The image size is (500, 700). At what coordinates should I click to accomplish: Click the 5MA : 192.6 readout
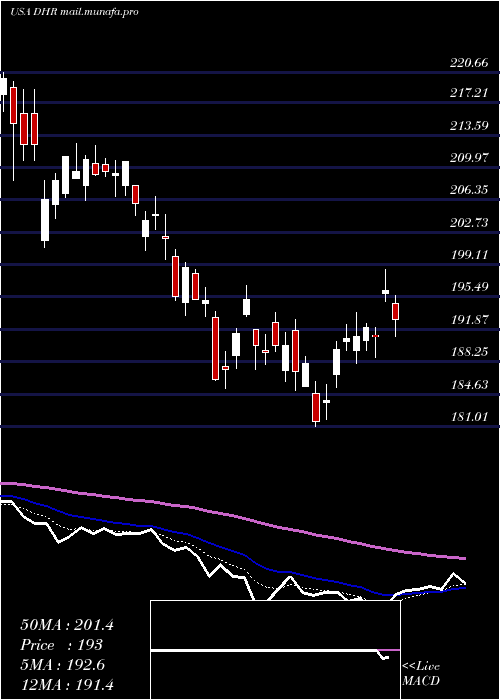click(63, 665)
